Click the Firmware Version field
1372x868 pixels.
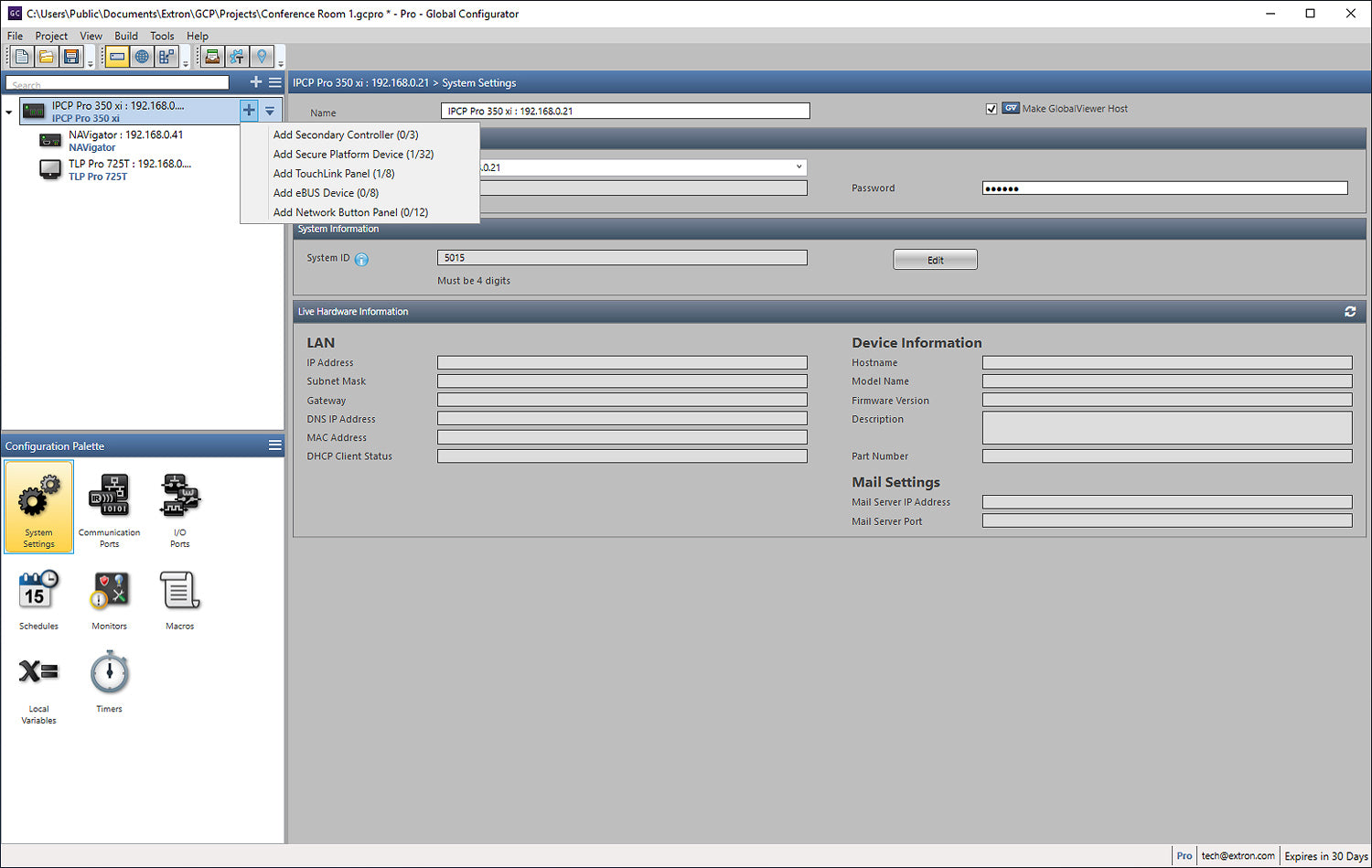point(1167,400)
